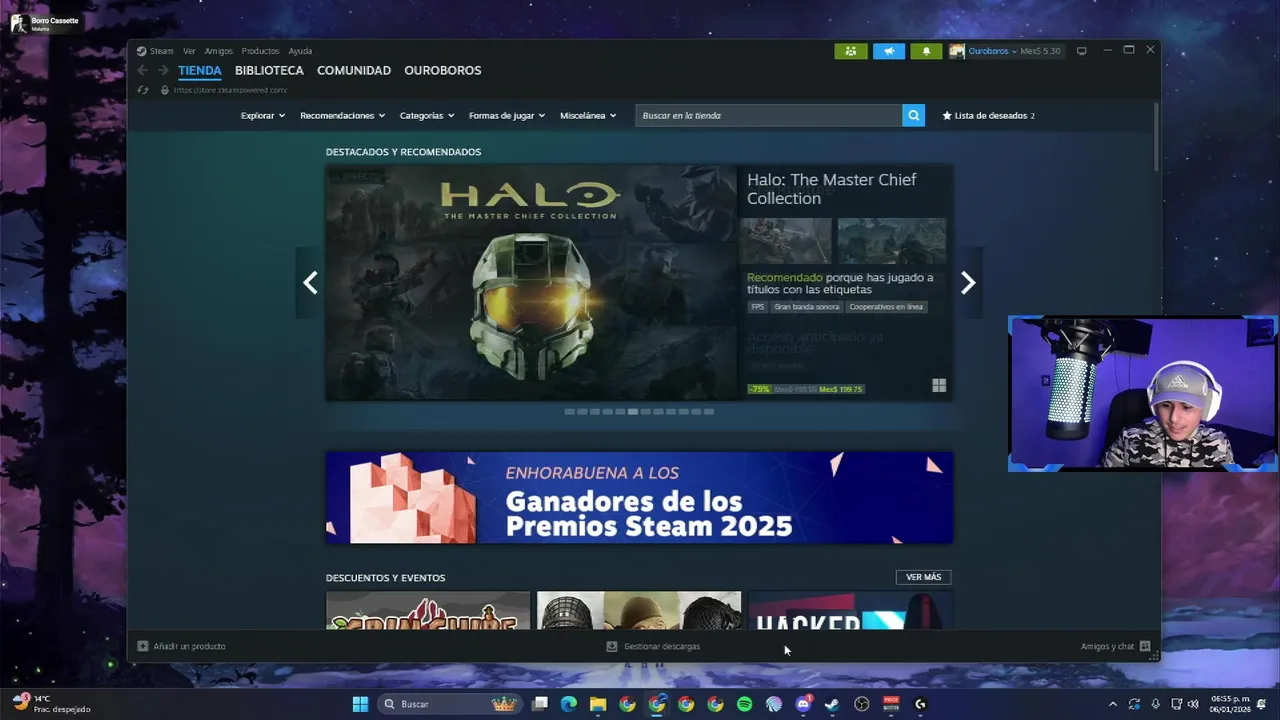The height and width of the screenshot is (720, 1280).
Task: Open the OUROBOROS profile tab
Action: pyautogui.click(x=443, y=70)
